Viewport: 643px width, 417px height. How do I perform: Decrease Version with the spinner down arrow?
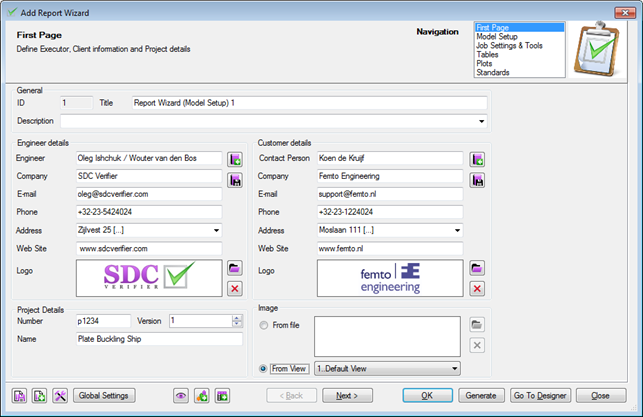[x=237, y=324]
